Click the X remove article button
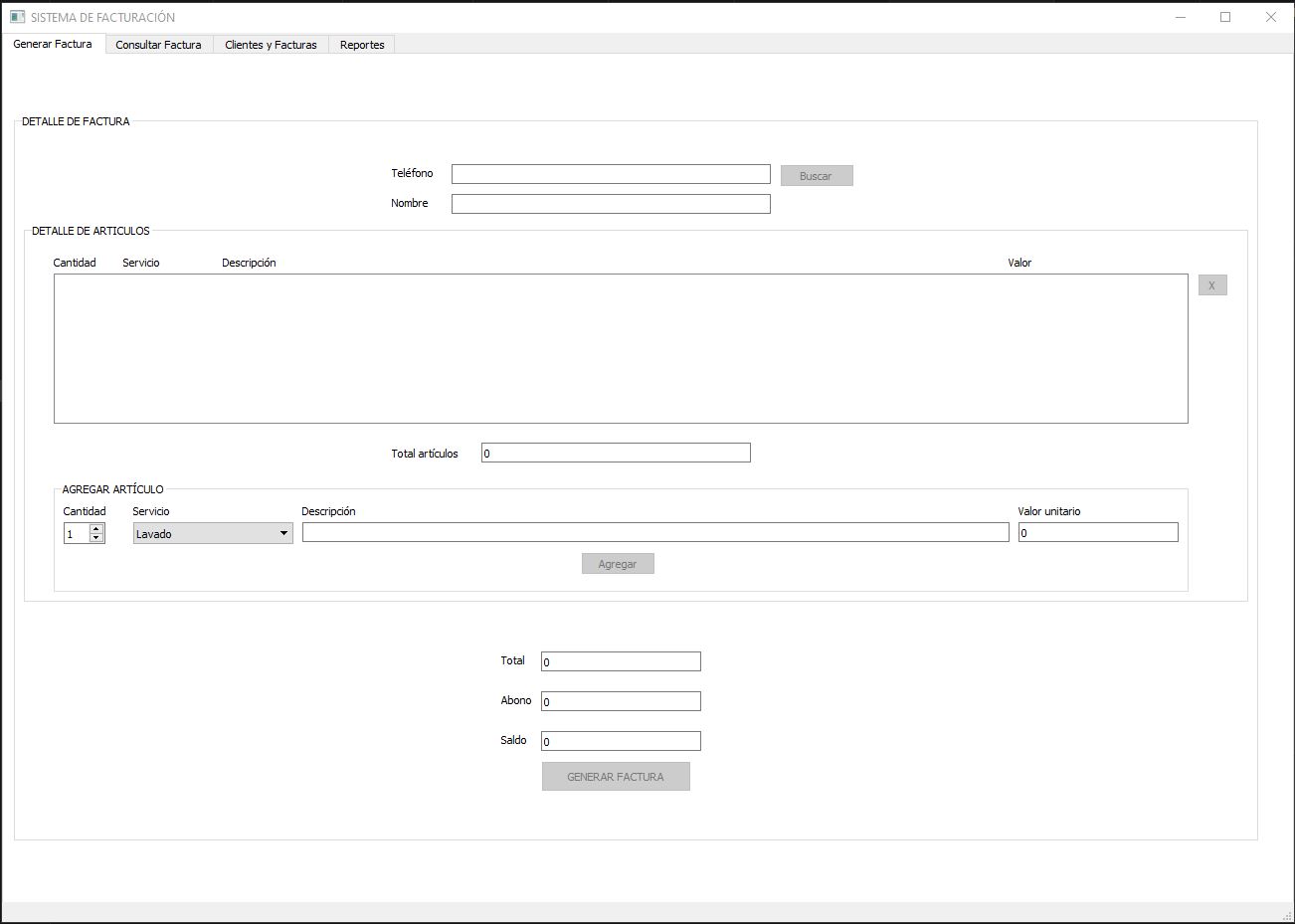This screenshot has height=924, width=1295. (1211, 285)
